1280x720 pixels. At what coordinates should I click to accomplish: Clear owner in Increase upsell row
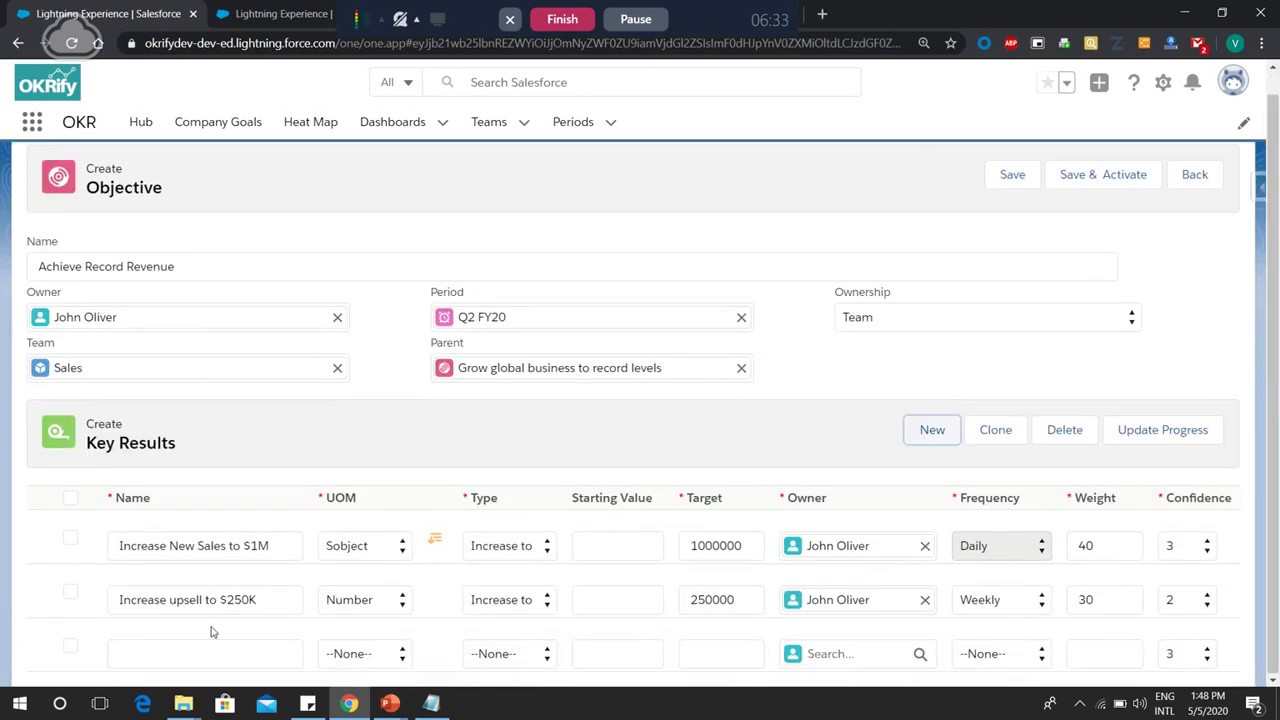925,600
